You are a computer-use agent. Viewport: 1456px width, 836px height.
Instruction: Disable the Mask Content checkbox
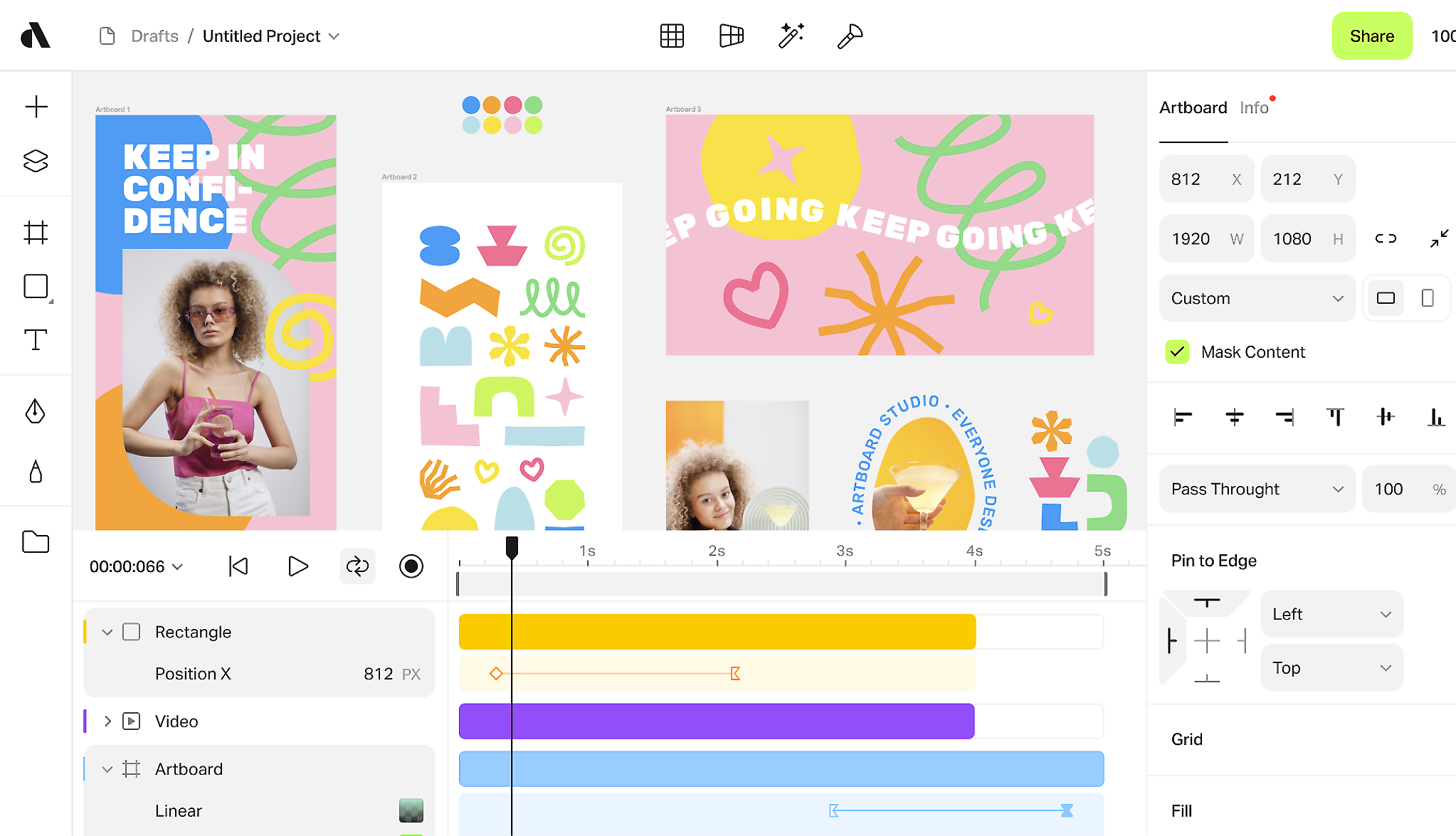pyautogui.click(x=1178, y=351)
